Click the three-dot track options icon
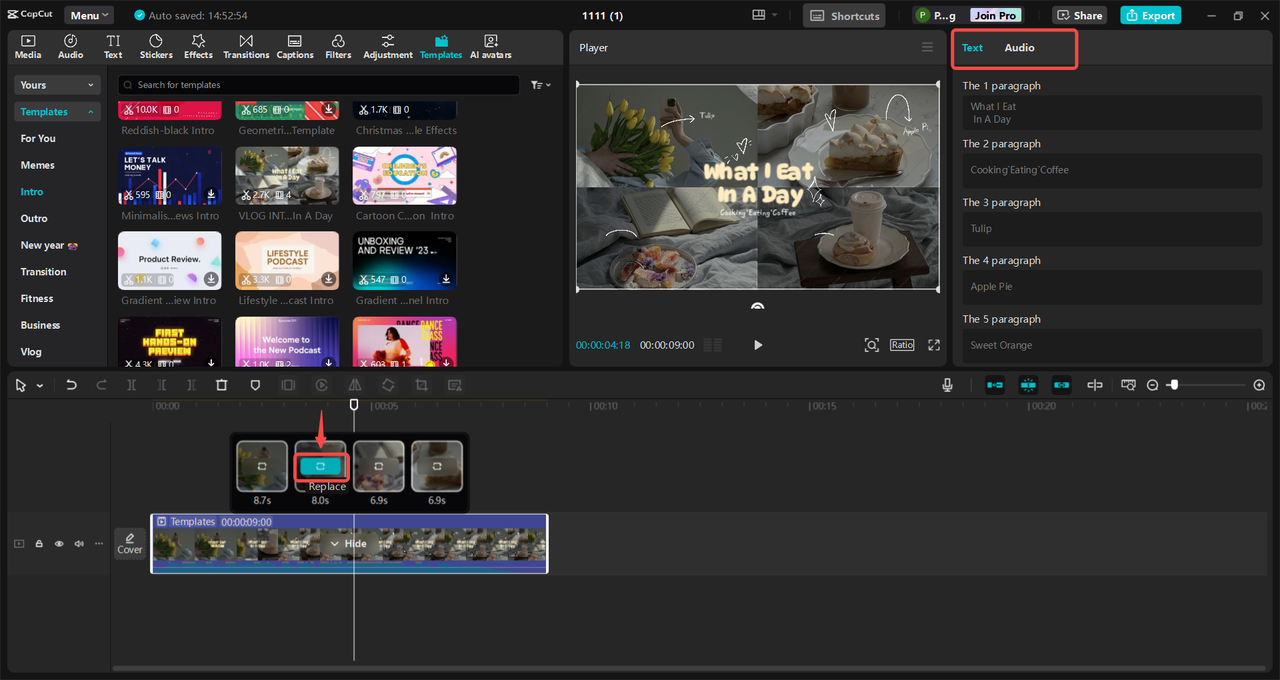 (98, 544)
